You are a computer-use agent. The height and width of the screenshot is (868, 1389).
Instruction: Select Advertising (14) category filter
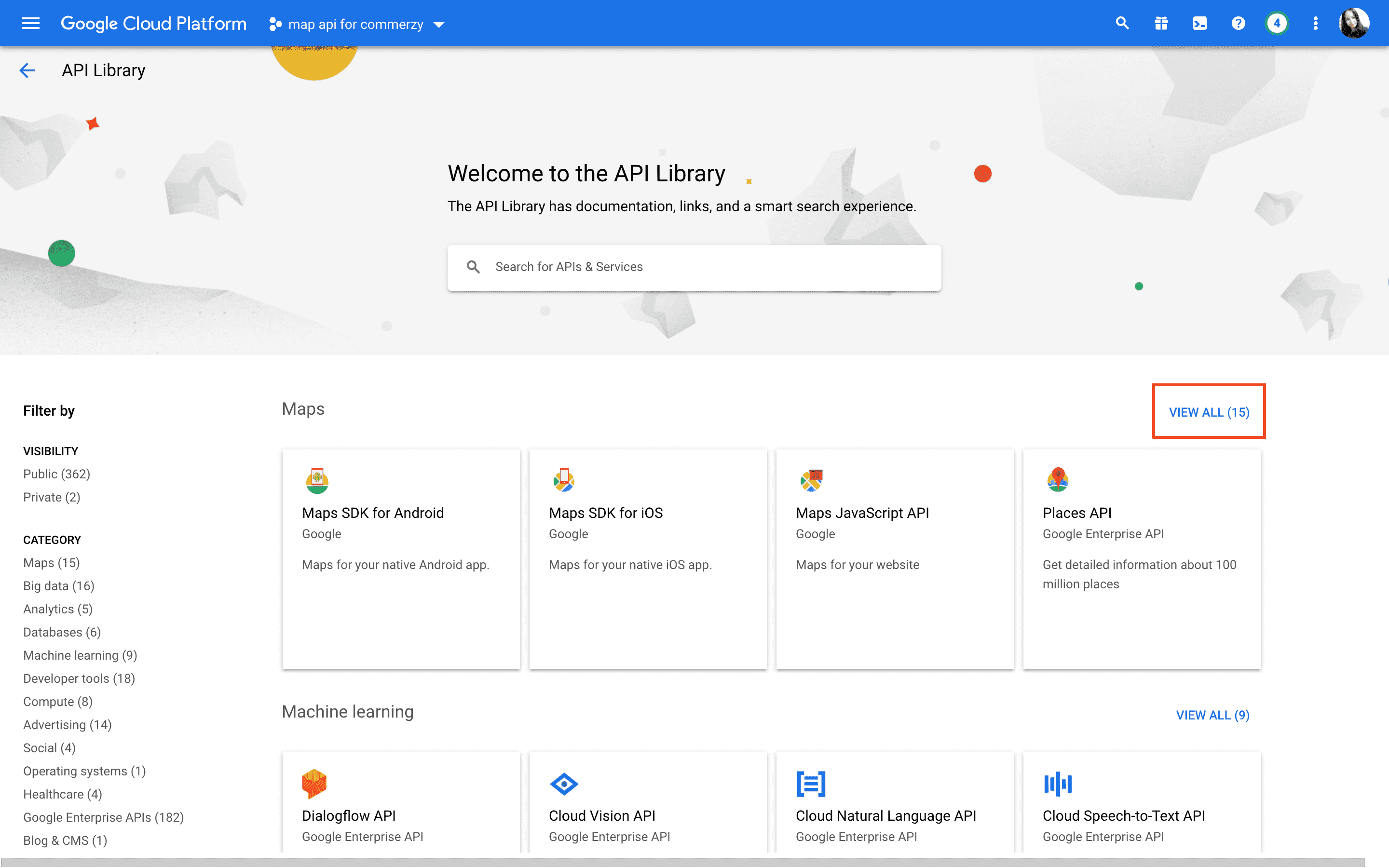coord(67,725)
